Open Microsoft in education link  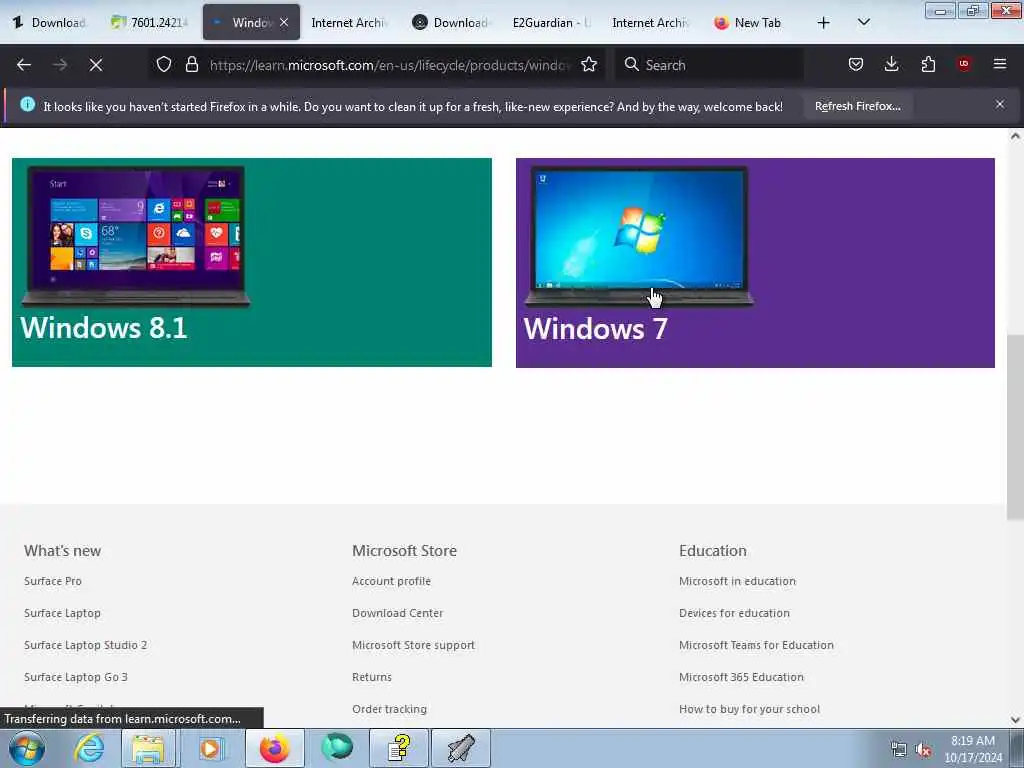pyautogui.click(x=737, y=581)
